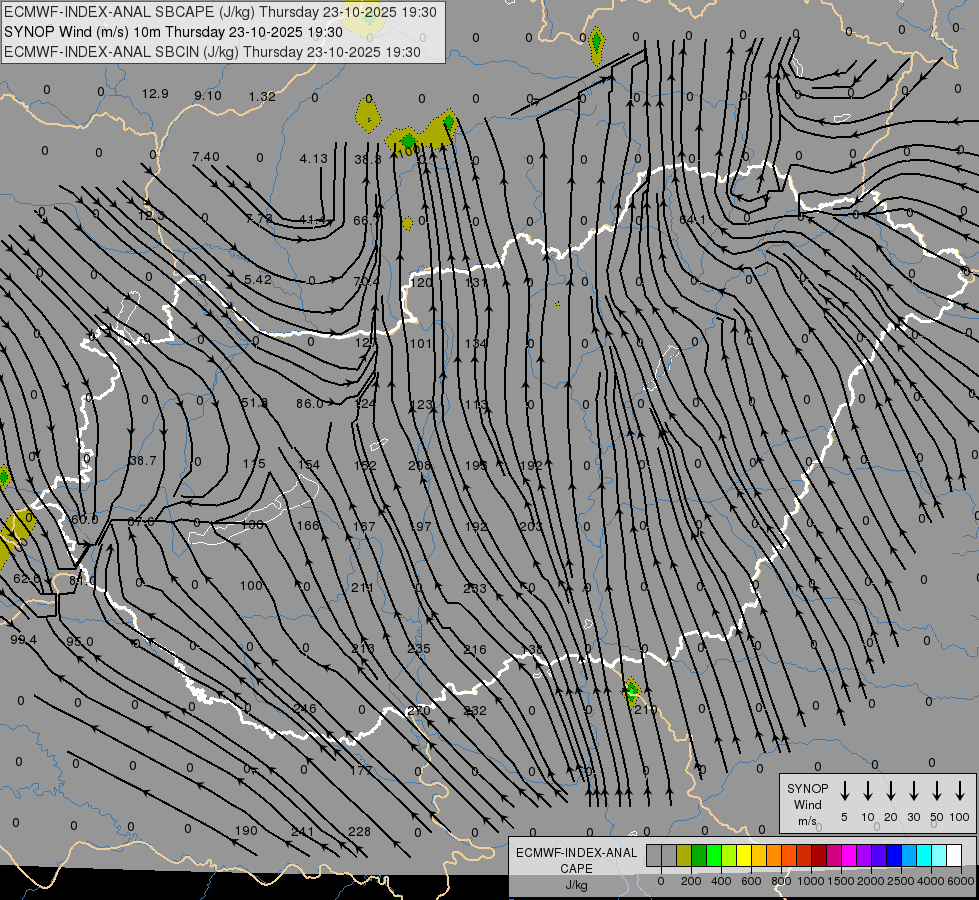Image resolution: width=979 pixels, height=900 pixels.
Task: Click the CAPE value 4.13 on the map
Action: (x=313, y=159)
